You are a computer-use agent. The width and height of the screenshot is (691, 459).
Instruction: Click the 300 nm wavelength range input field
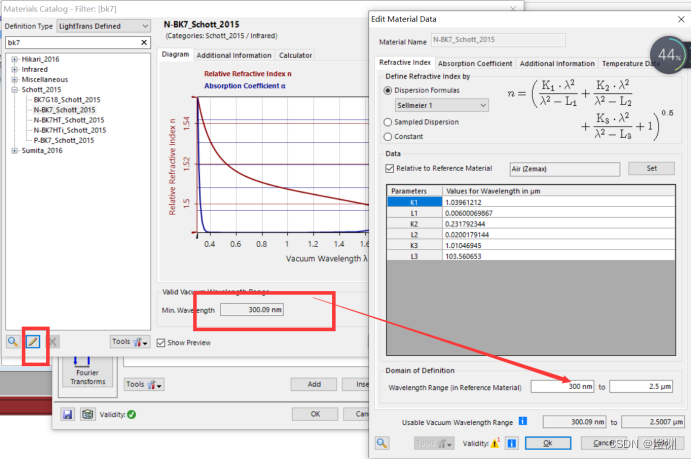[562, 386]
